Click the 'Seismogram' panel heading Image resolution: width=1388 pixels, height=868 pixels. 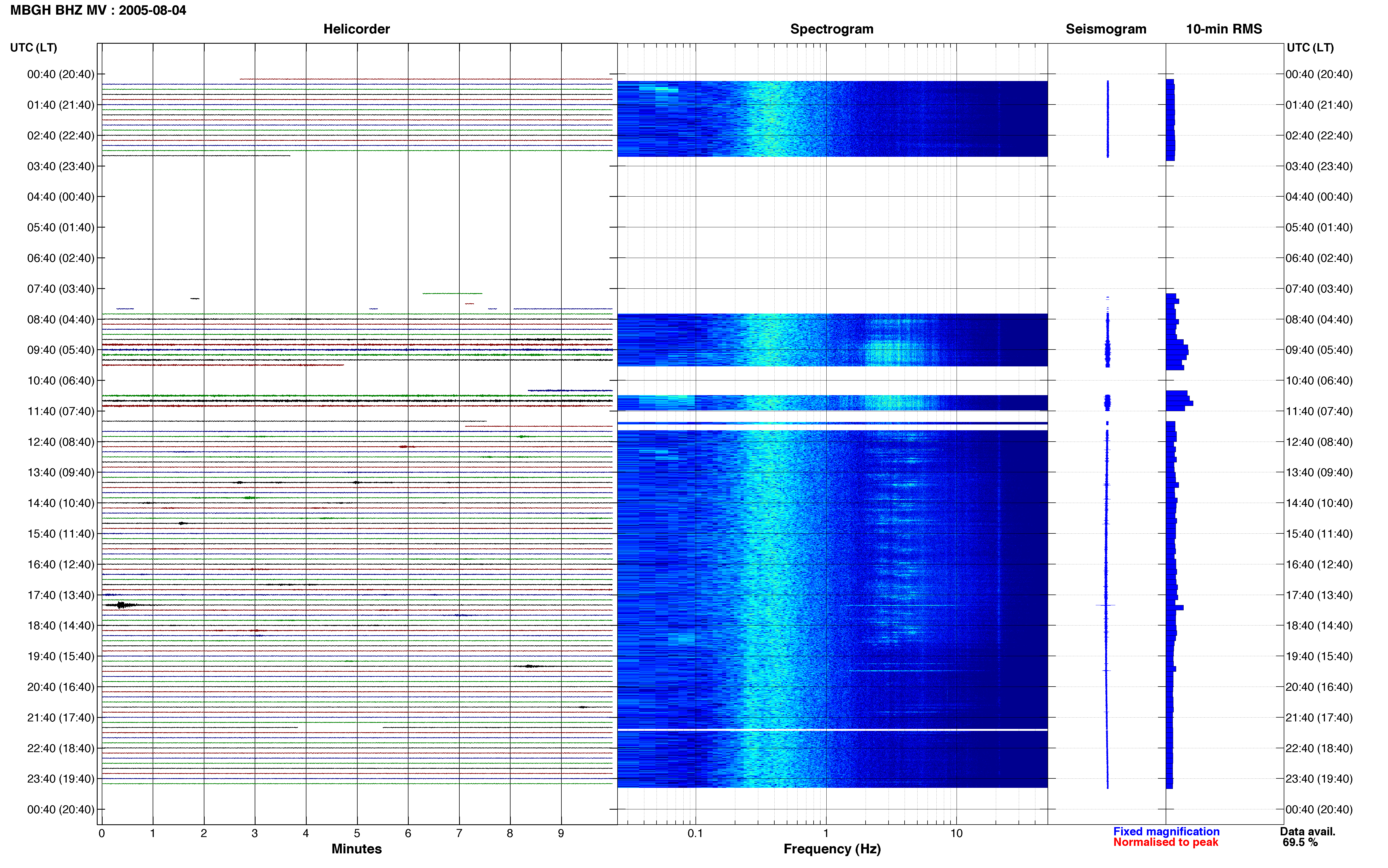1106,29
